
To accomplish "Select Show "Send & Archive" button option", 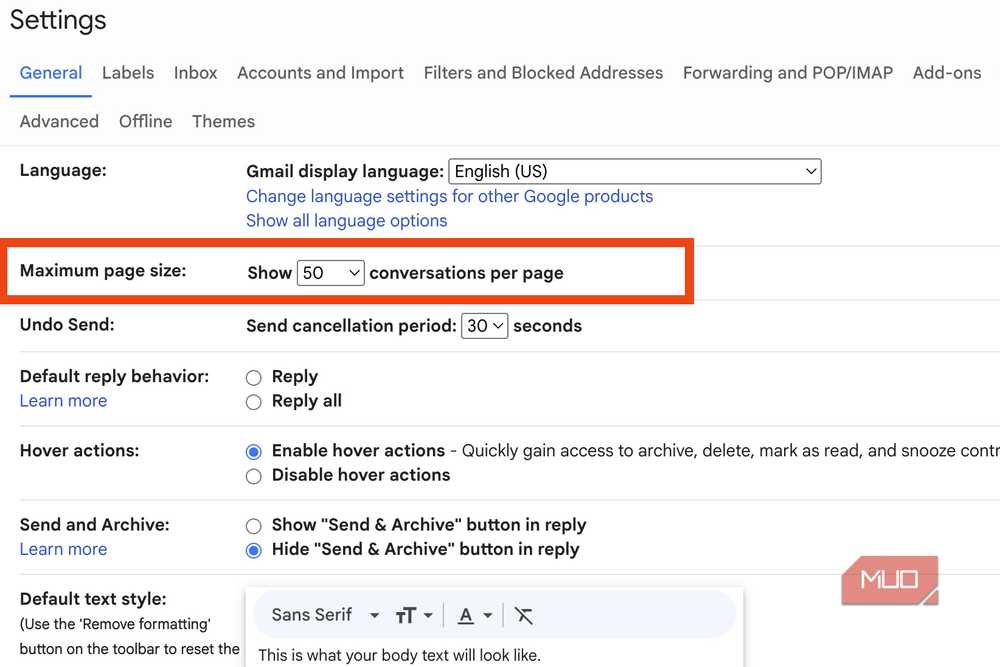I will 254,526.
